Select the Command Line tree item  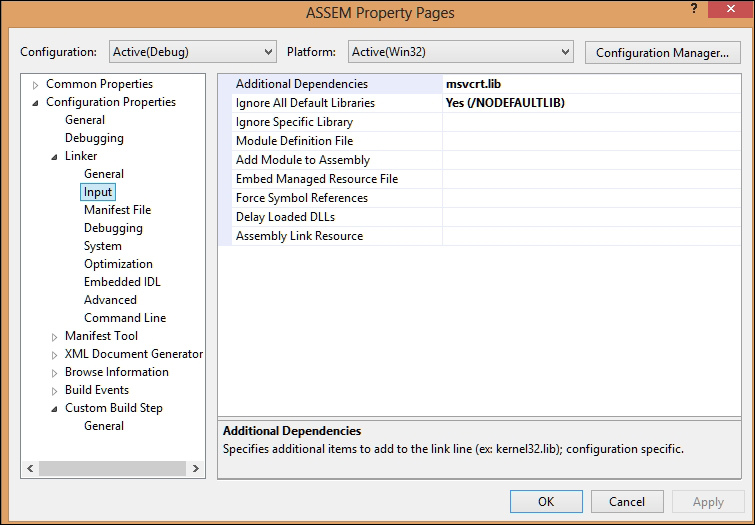[125, 318]
